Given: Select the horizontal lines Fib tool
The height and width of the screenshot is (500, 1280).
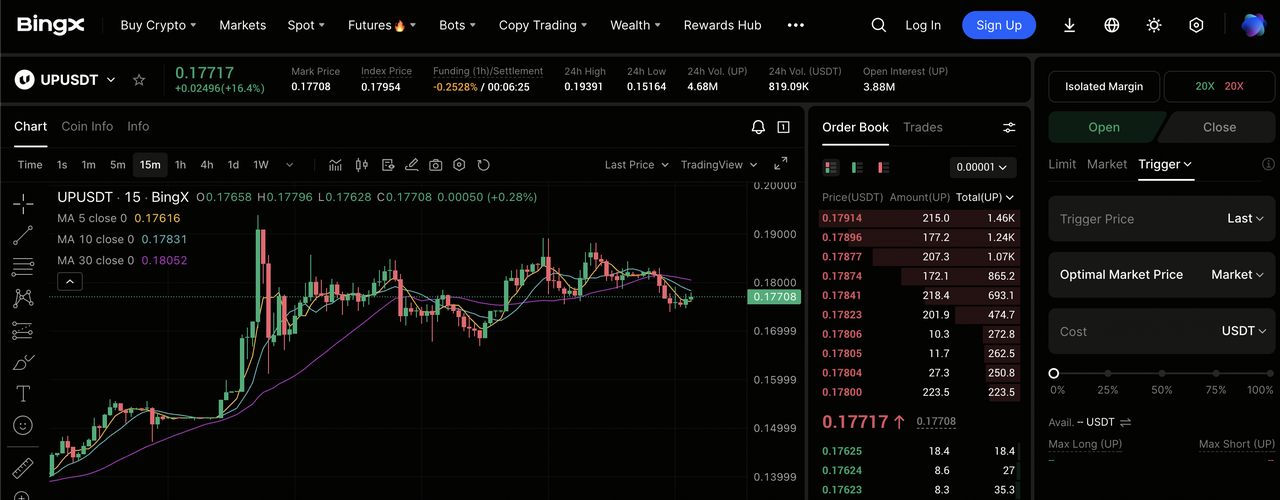Looking at the screenshot, I should click(23, 267).
